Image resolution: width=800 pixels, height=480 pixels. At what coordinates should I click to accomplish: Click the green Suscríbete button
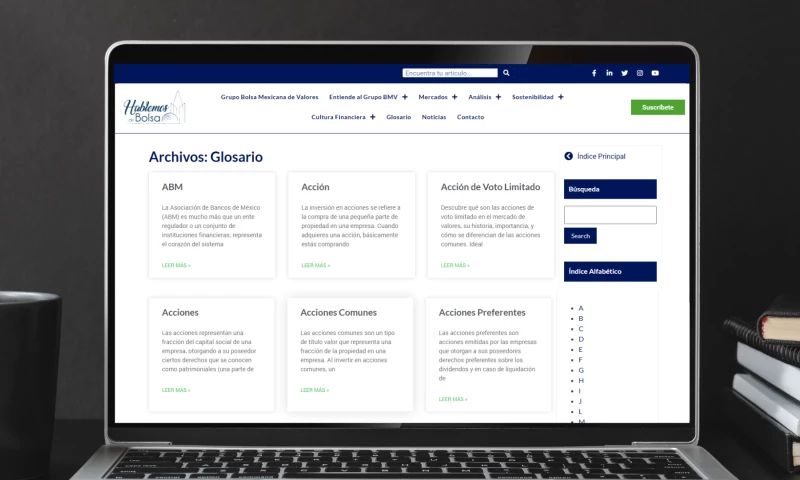658,107
